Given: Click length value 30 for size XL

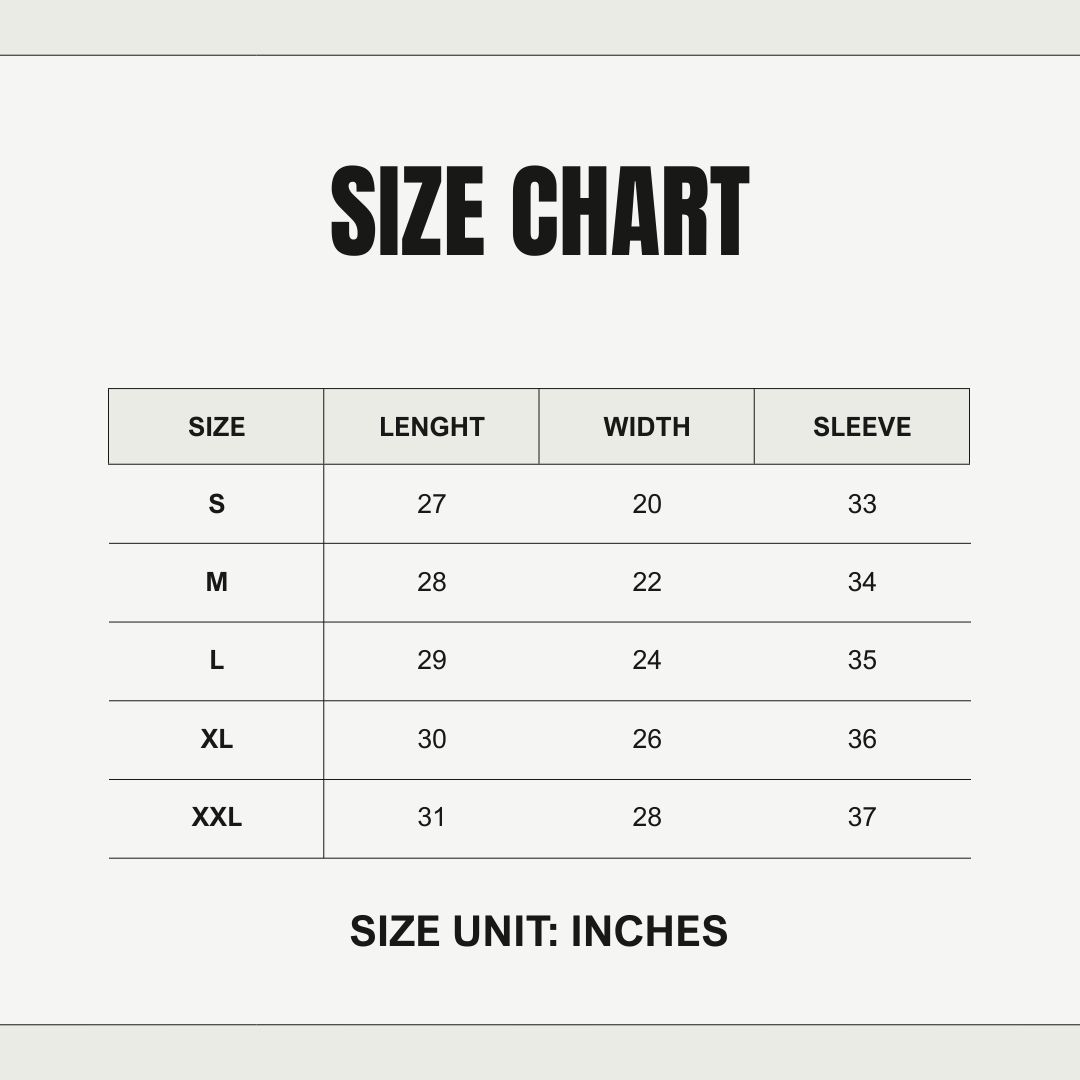Looking at the screenshot, I should click(431, 739).
